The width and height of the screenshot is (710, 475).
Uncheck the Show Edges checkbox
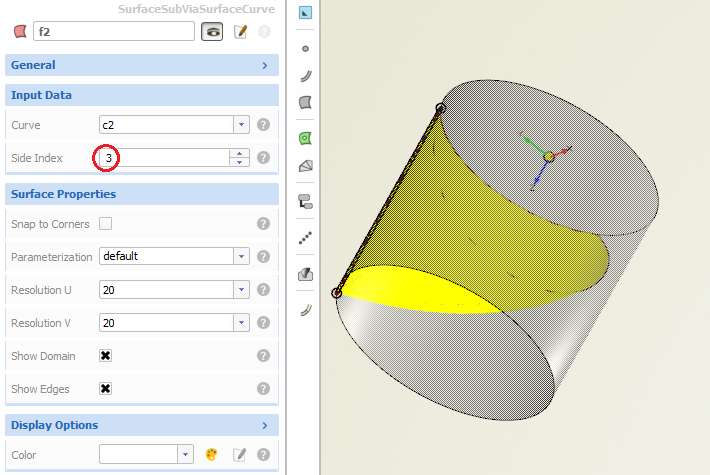[106, 389]
